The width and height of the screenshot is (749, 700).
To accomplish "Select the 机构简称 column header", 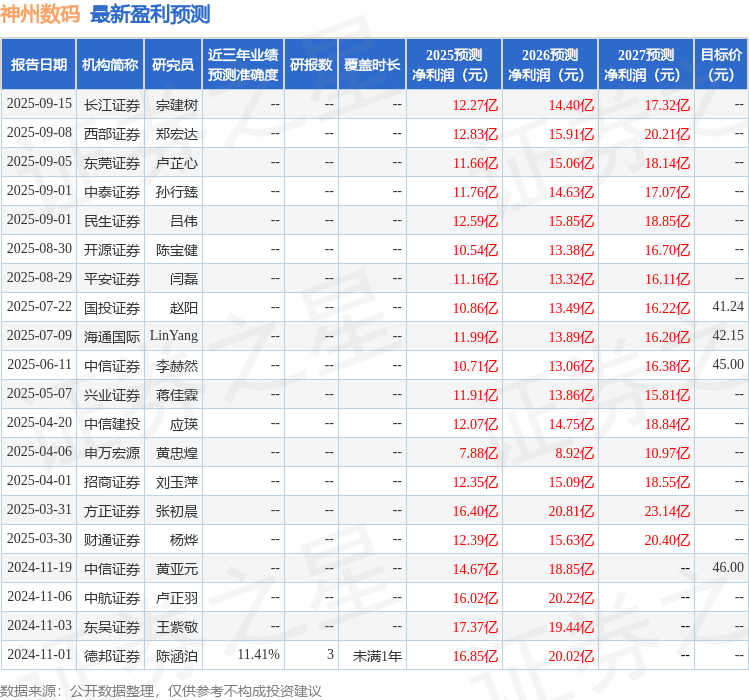I will (x=110, y=65).
